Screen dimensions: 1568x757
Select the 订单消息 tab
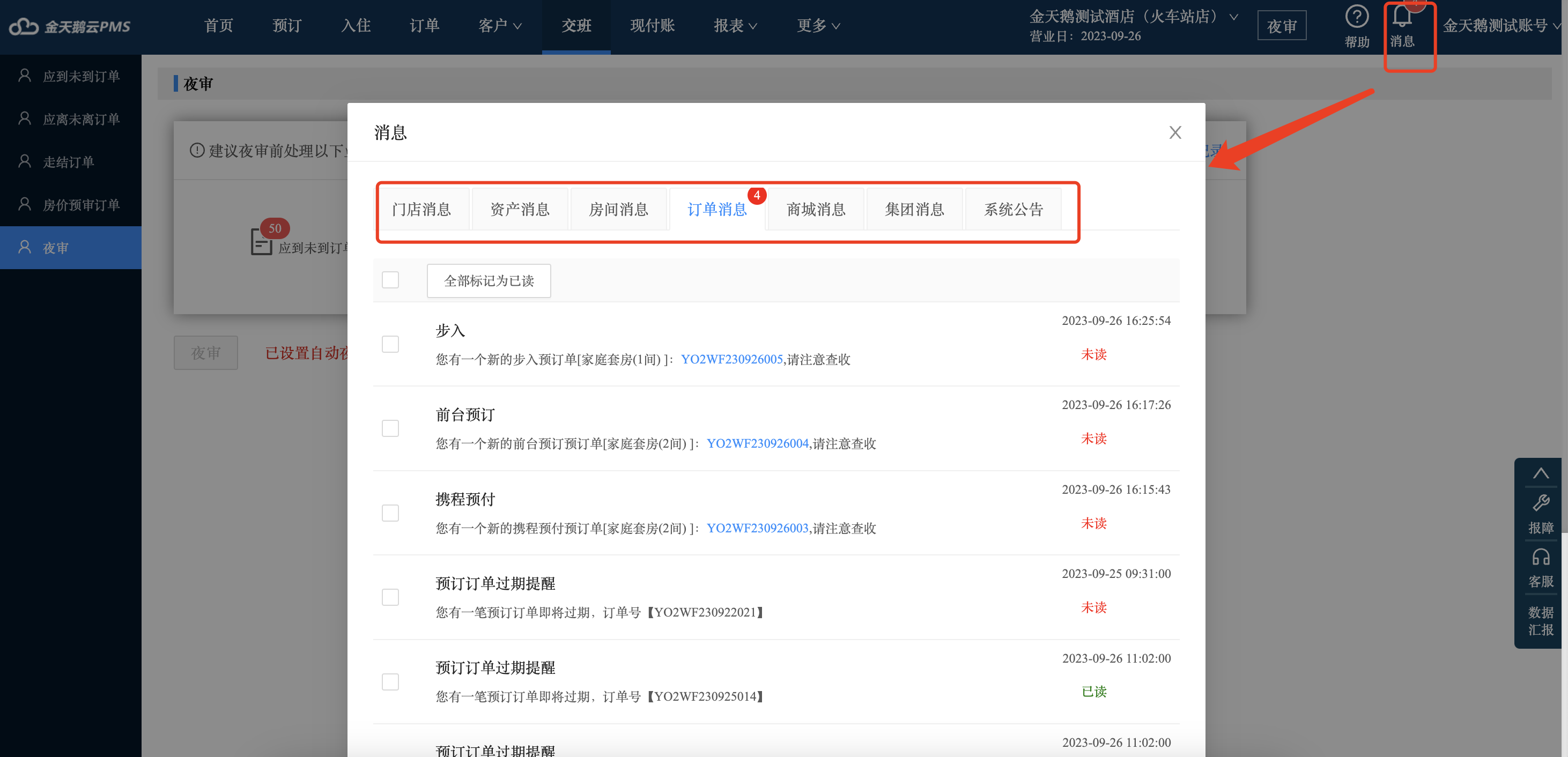[717, 209]
